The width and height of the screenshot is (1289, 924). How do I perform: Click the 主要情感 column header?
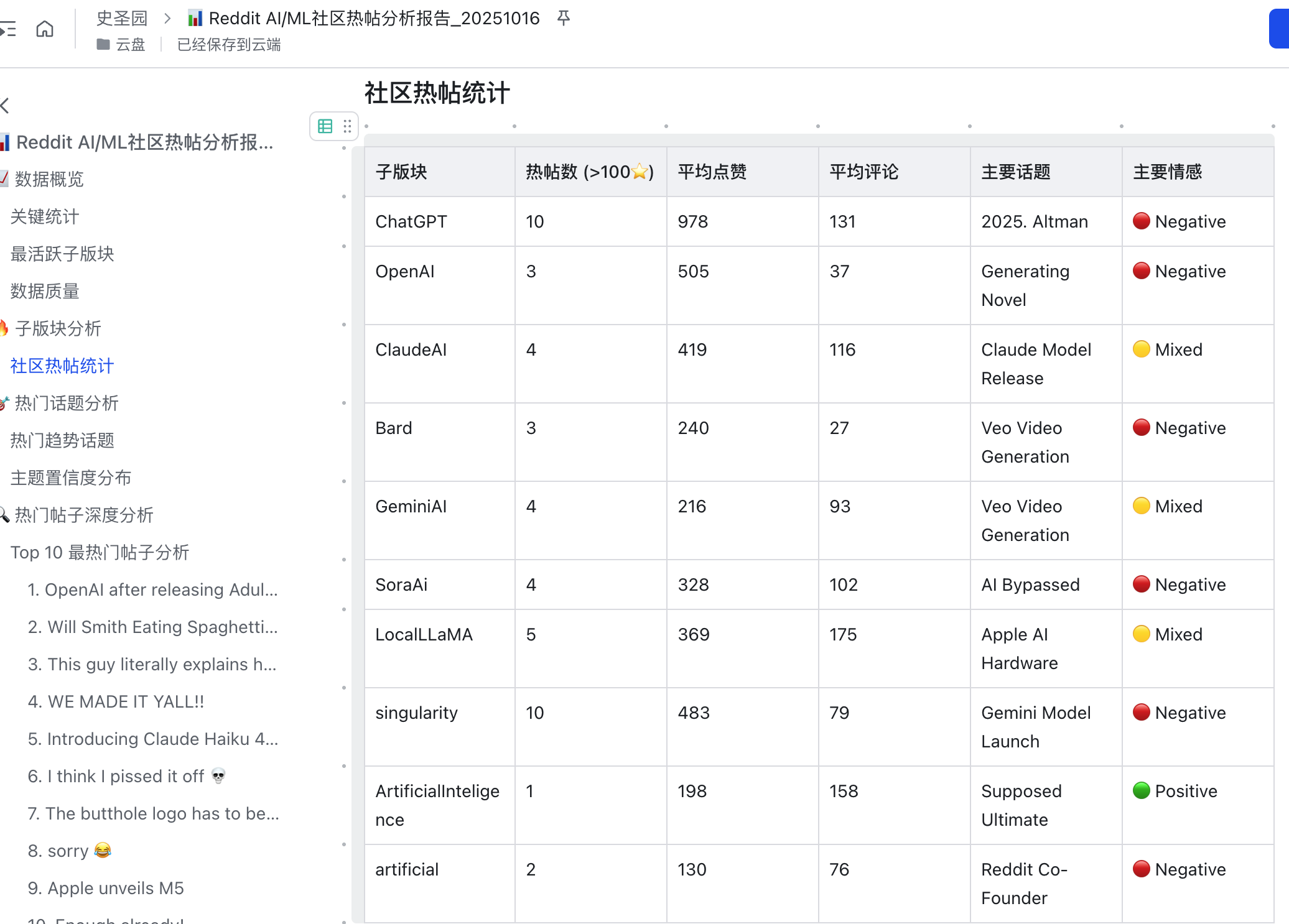(1167, 172)
